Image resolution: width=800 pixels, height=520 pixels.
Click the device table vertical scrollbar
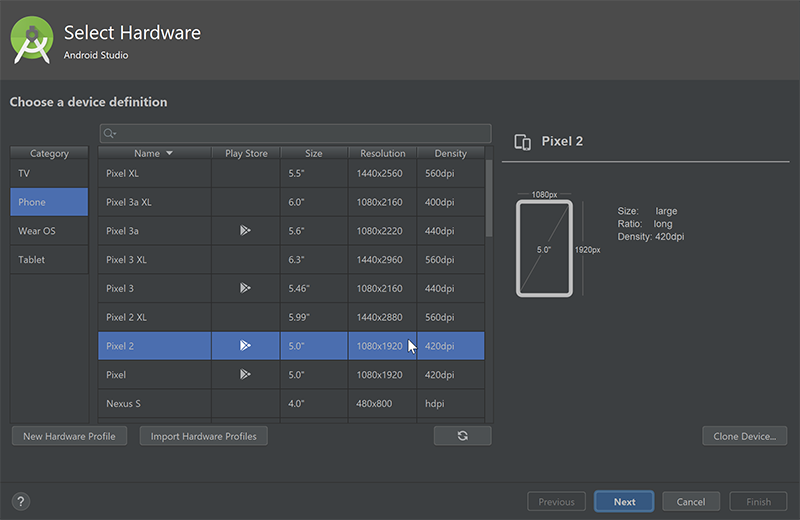click(x=489, y=199)
